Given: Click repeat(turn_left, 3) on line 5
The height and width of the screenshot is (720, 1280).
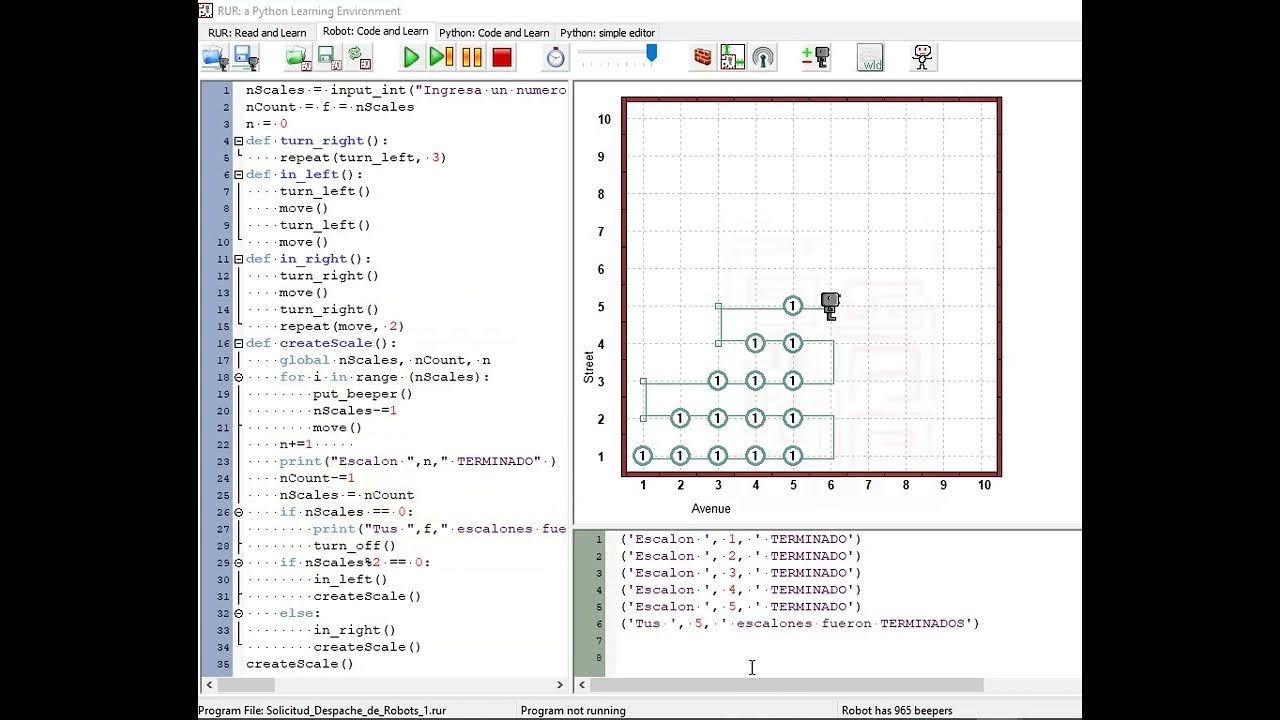Looking at the screenshot, I should point(363,158).
